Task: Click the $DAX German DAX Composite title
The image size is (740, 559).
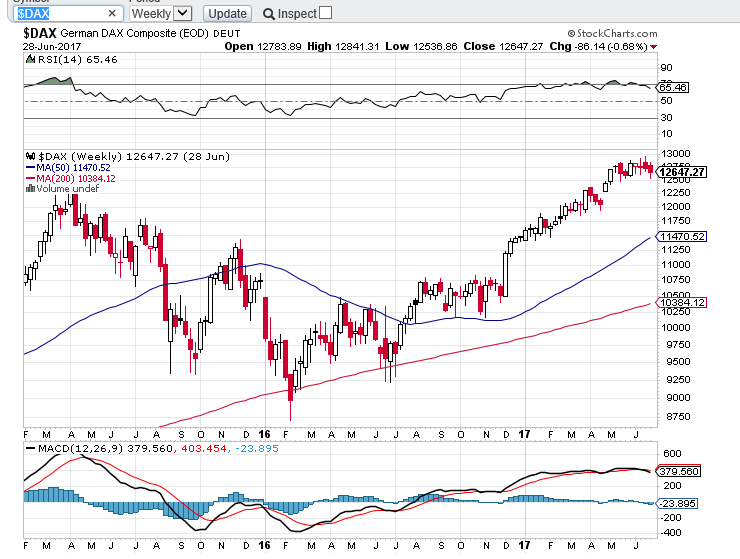Action: pos(132,34)
